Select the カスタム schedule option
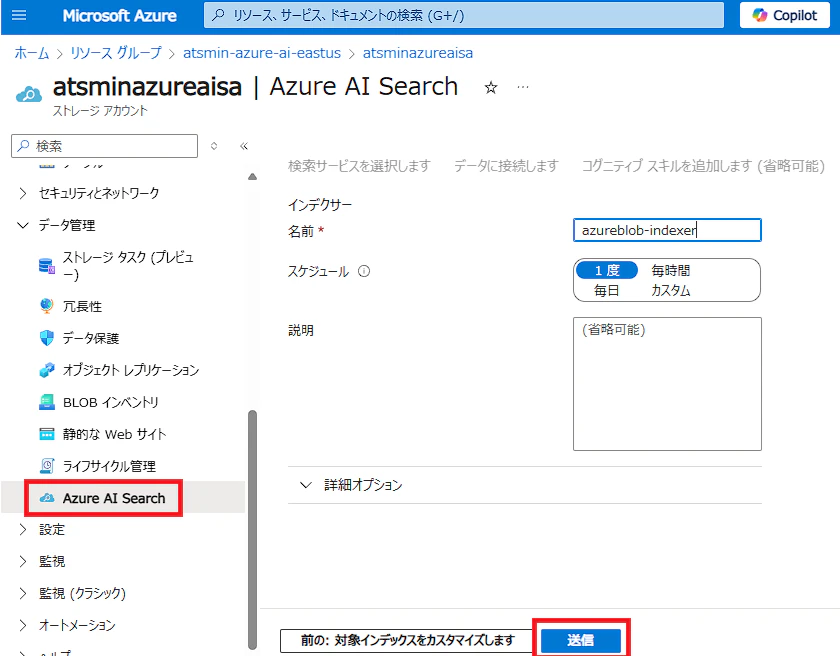This screenshot has height=656, width=840. [x=671, y=291]
